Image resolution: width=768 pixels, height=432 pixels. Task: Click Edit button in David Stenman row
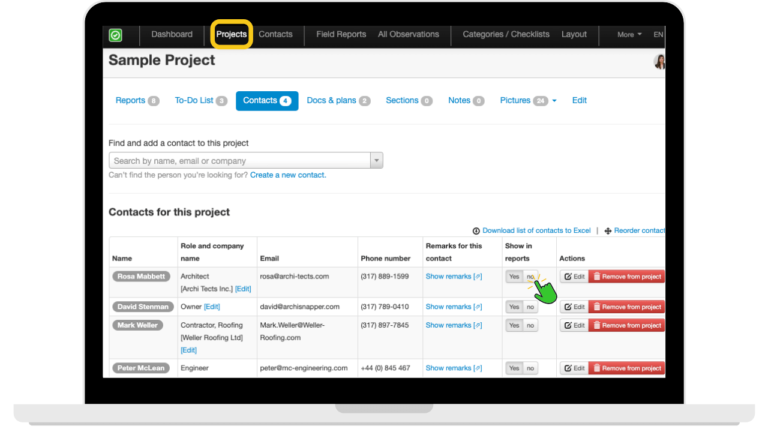[x=575, y=307]
